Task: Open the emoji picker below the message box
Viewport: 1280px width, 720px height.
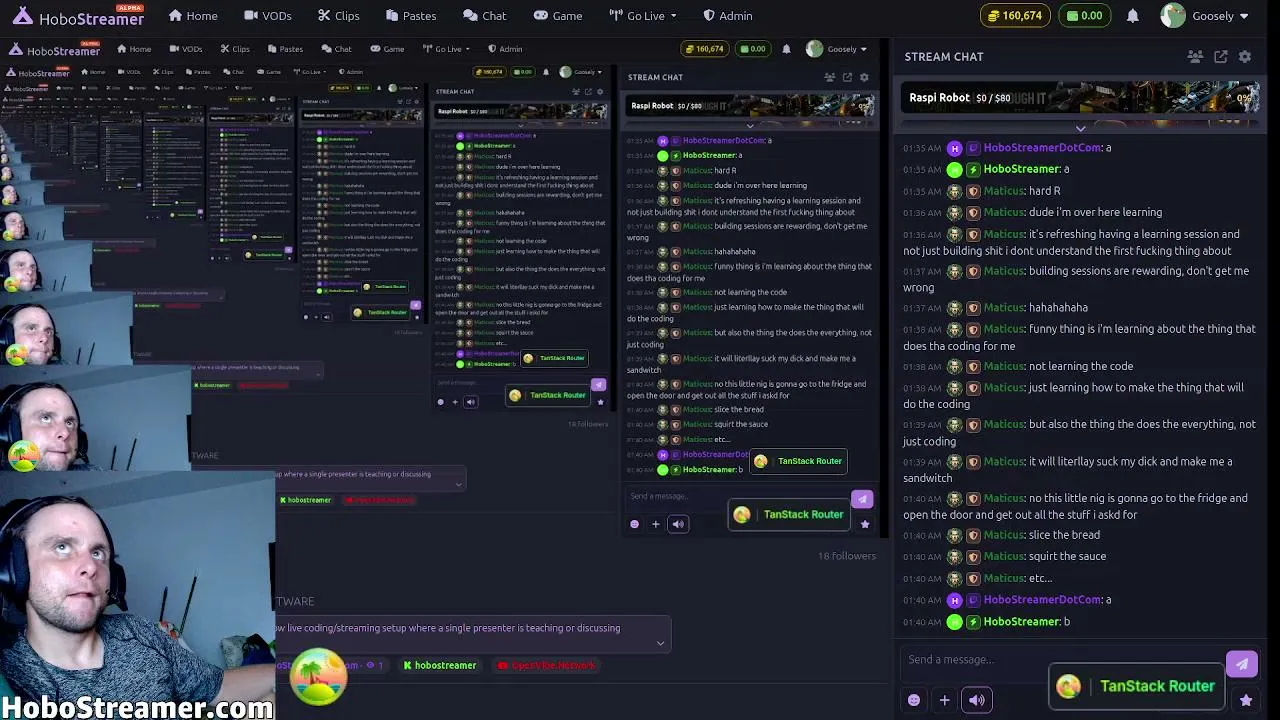Action: coord(914,700)
